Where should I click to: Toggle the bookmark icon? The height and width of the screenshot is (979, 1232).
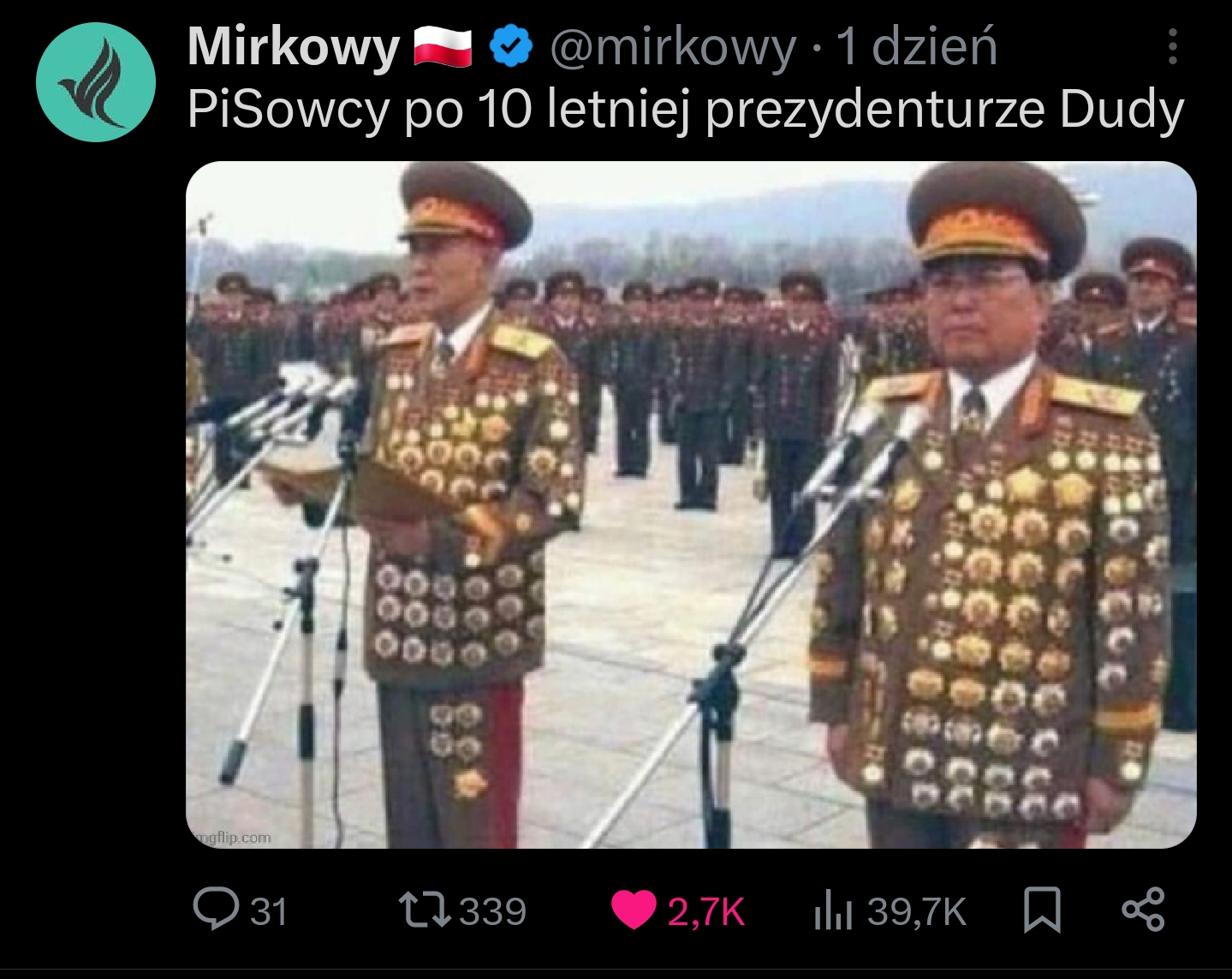tap(1043, 910)
